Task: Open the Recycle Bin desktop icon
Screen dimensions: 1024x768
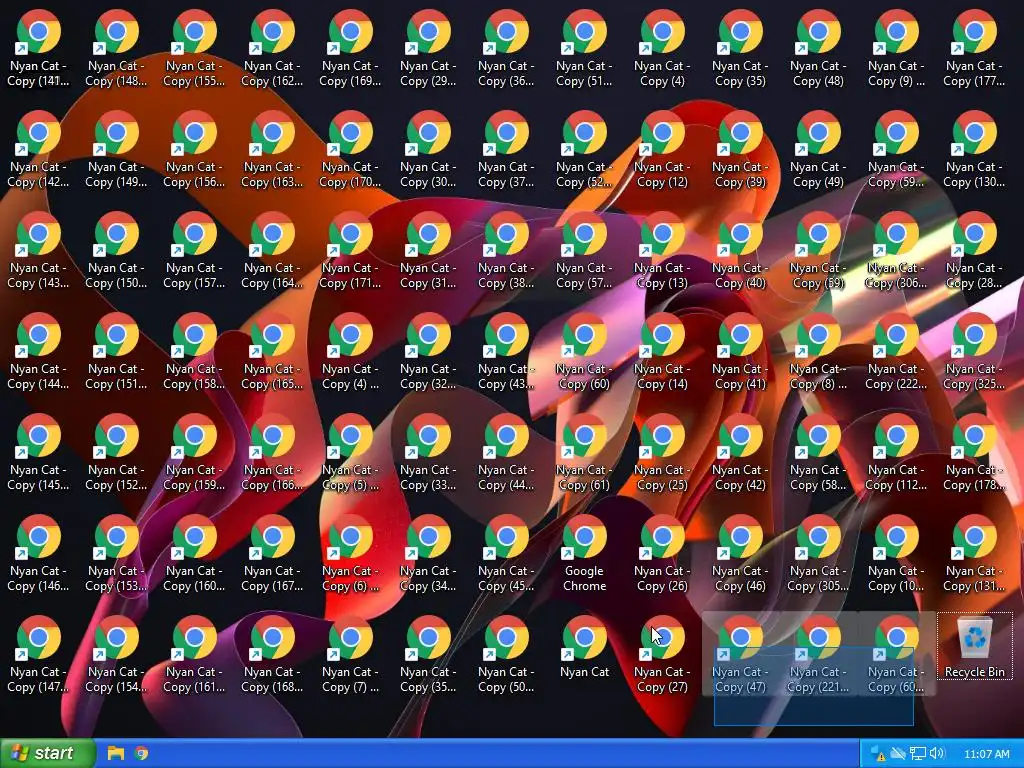Action: click(x=974, y=647)
